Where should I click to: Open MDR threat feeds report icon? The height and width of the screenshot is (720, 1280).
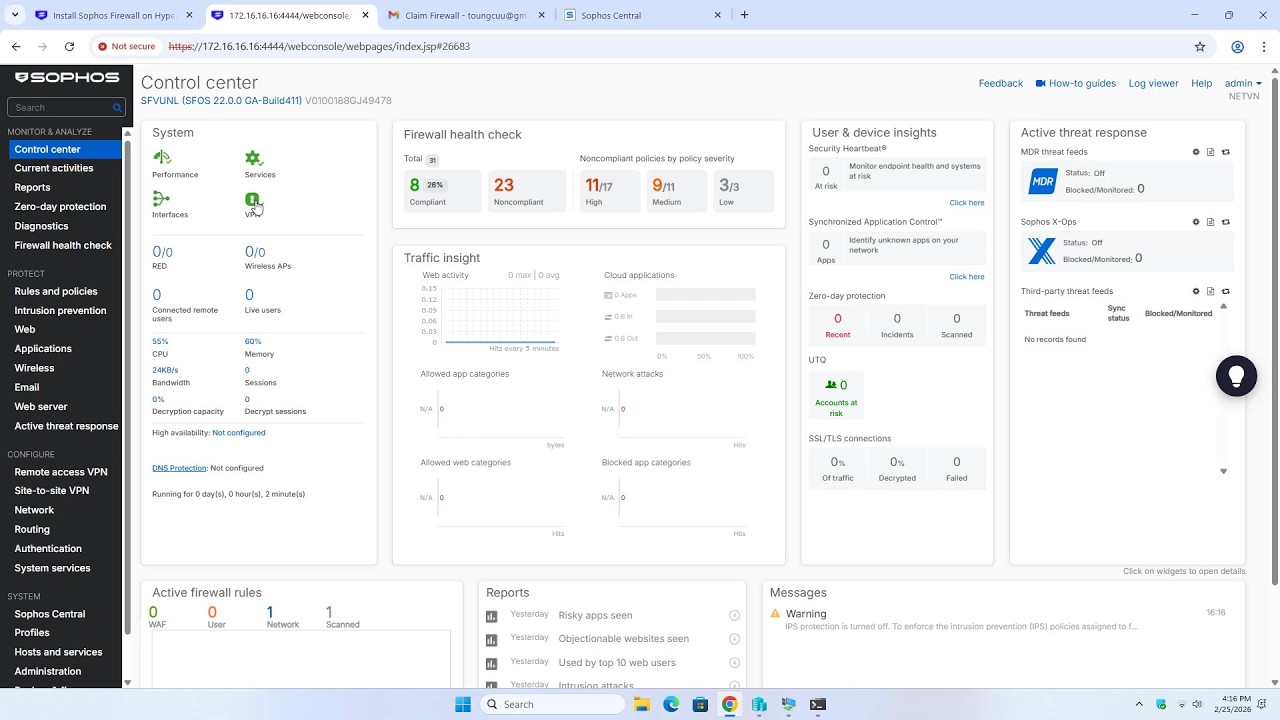click(1211, 152)
